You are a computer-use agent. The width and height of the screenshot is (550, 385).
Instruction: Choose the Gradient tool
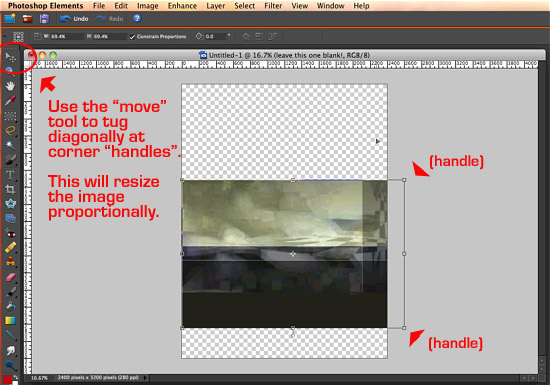click(10, 320)
